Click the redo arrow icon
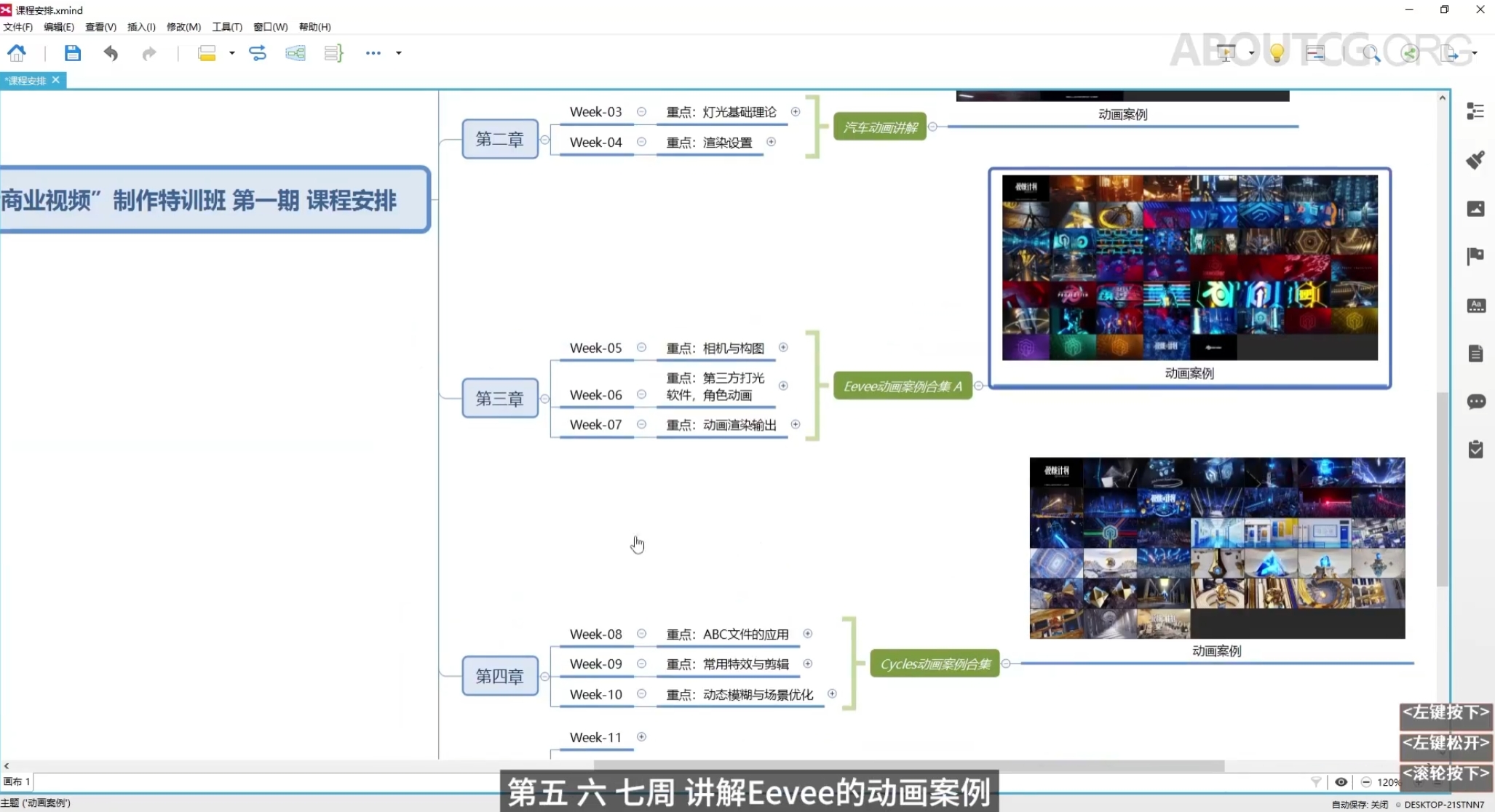The image size is (1495, 812). 148,53
